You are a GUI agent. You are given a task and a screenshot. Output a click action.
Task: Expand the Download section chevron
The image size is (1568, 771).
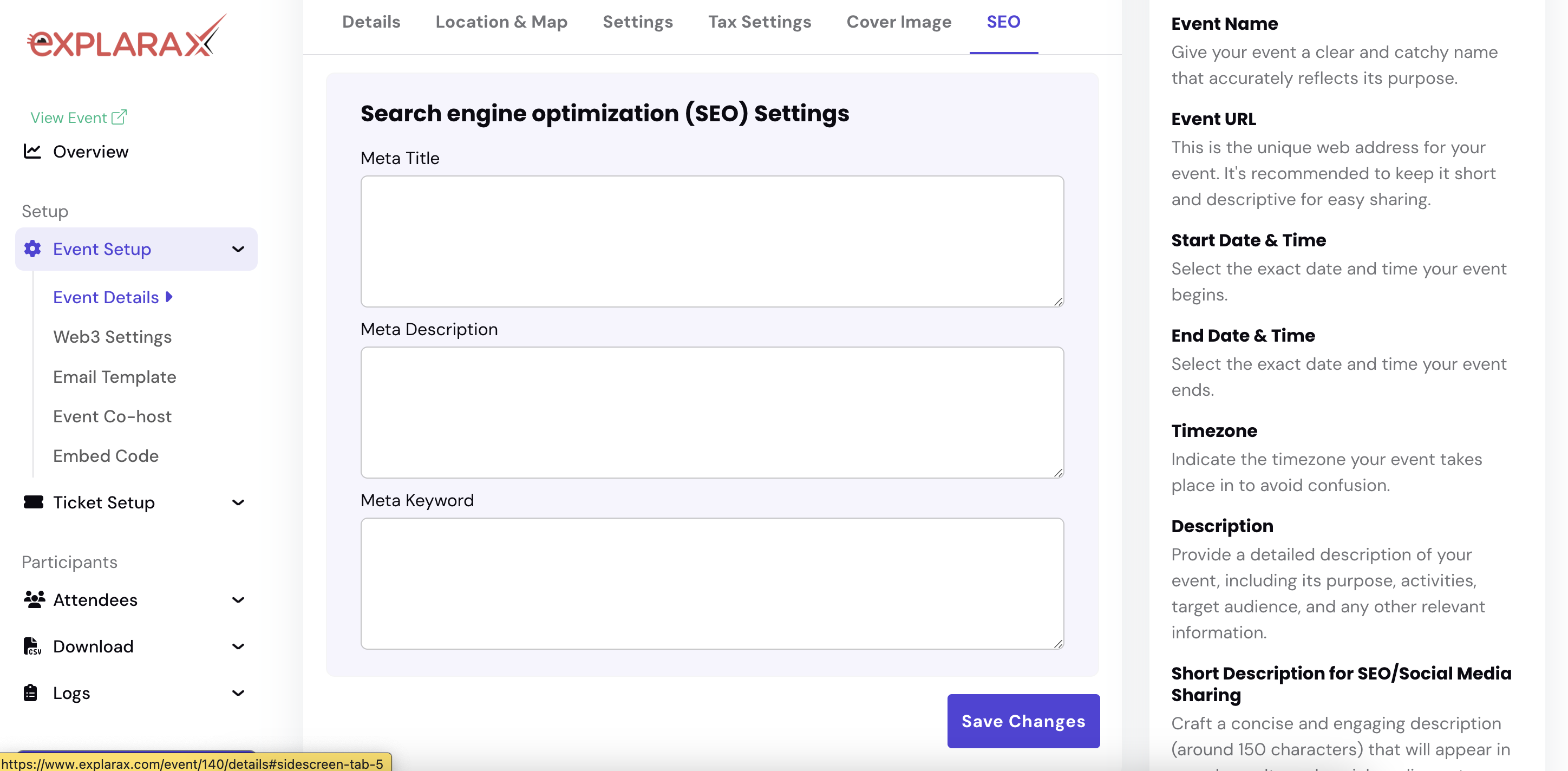[238, 646]
